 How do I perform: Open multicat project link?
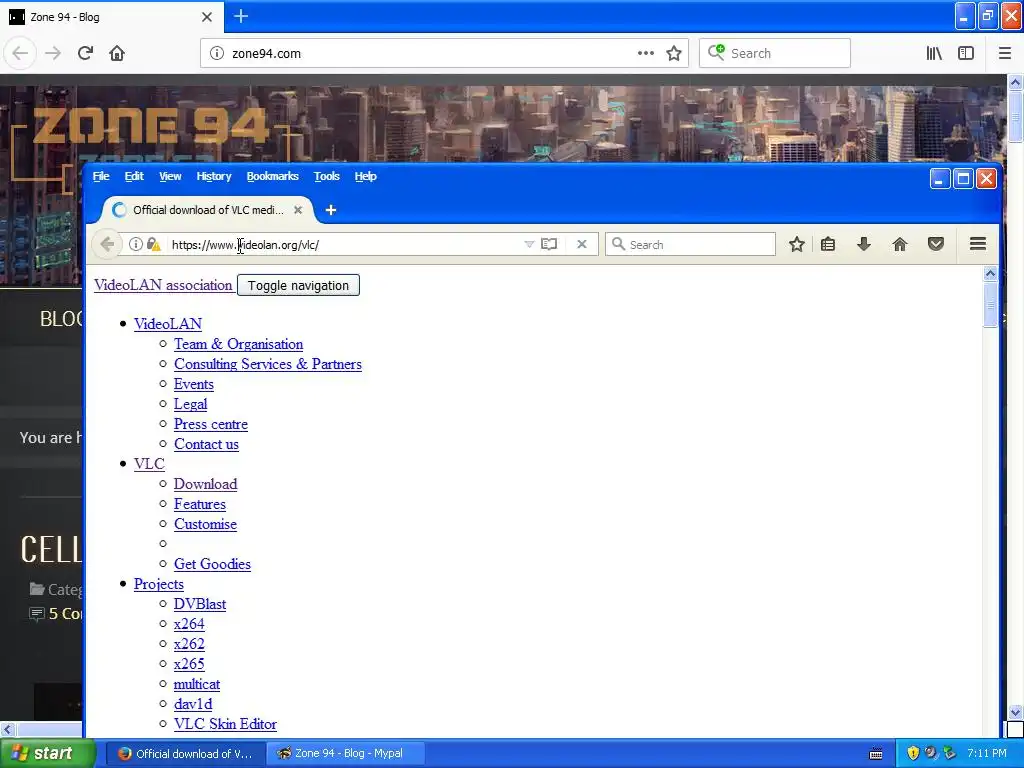(197, 684)
